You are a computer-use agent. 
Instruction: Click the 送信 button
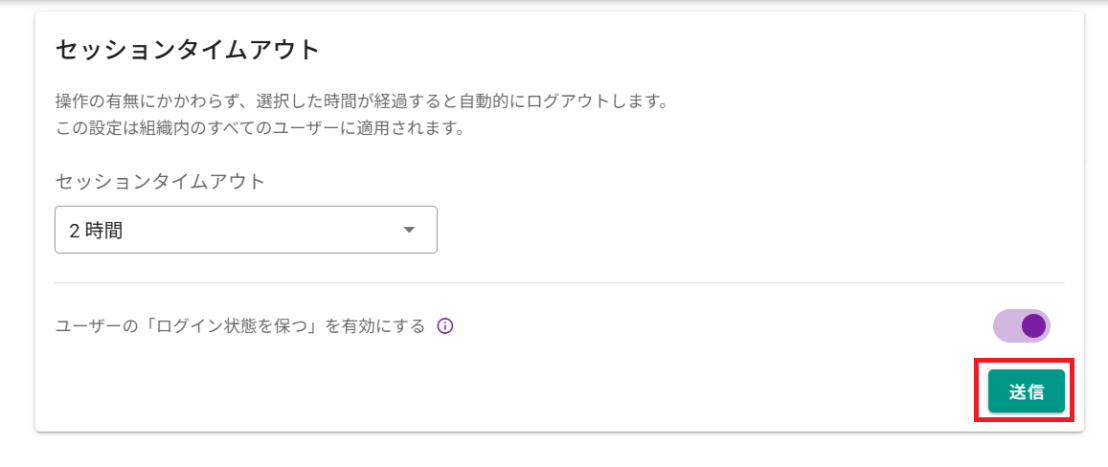[x=1026, y=391]
